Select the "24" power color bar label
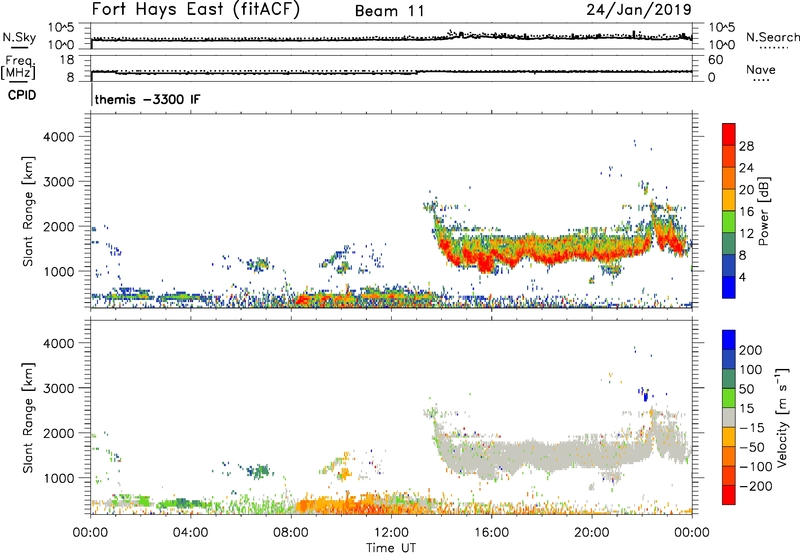This screenshot has height=554, width=800. 746,168
